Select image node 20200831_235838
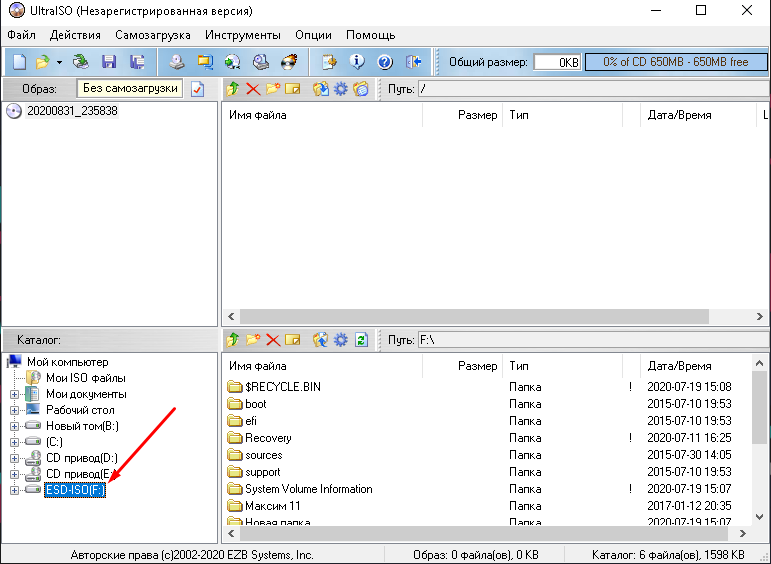 72,111
